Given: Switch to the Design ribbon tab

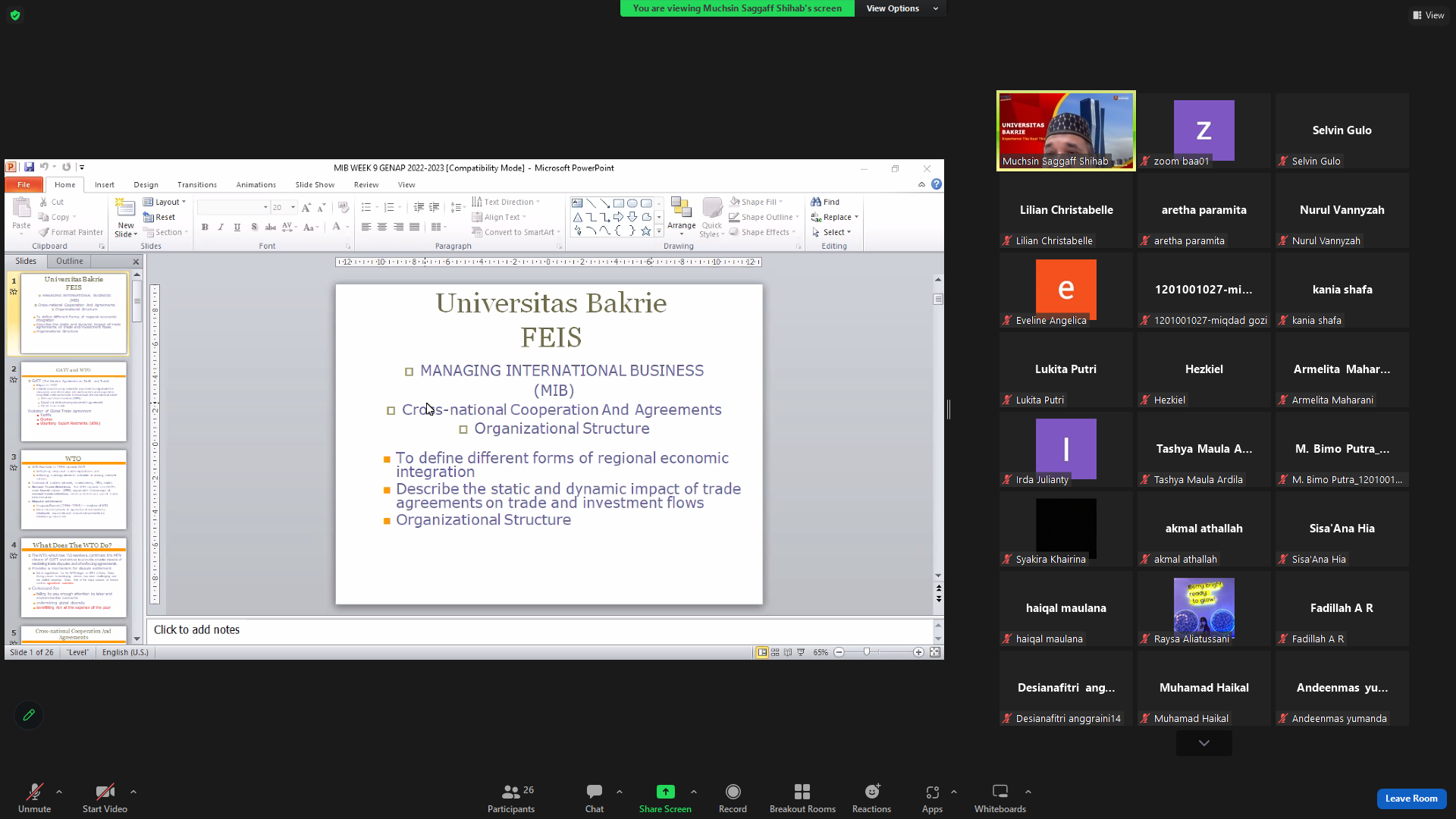Looking at the screenshot, I should pos(146,184).
